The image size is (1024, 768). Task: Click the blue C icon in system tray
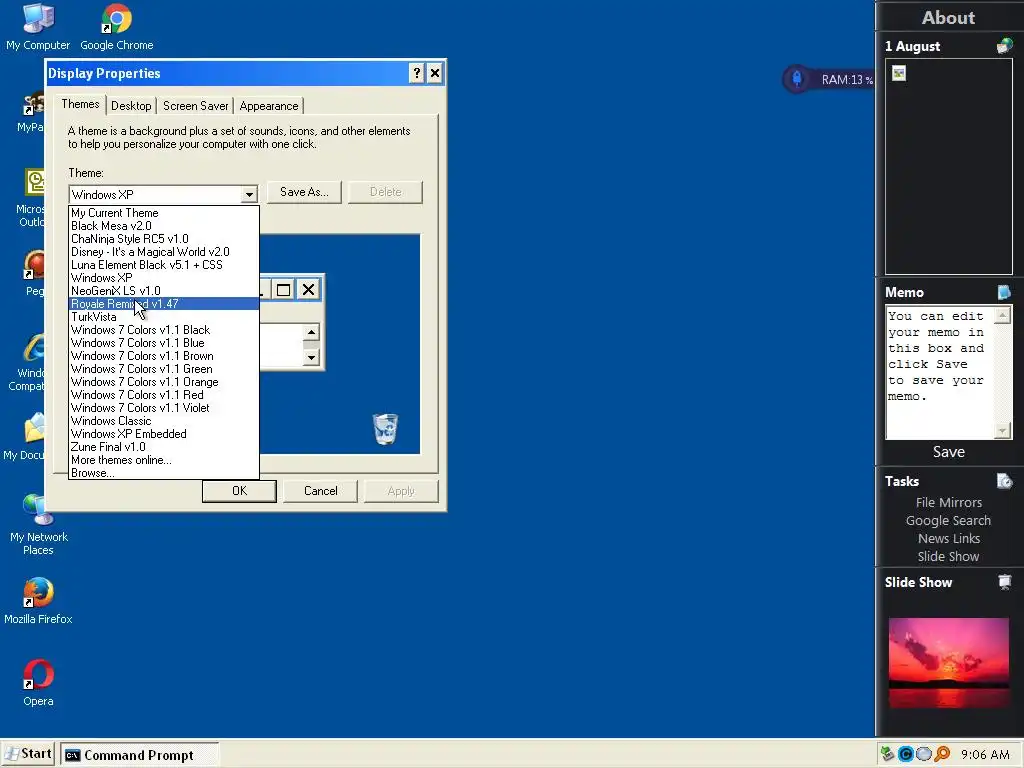pos(906,754)
